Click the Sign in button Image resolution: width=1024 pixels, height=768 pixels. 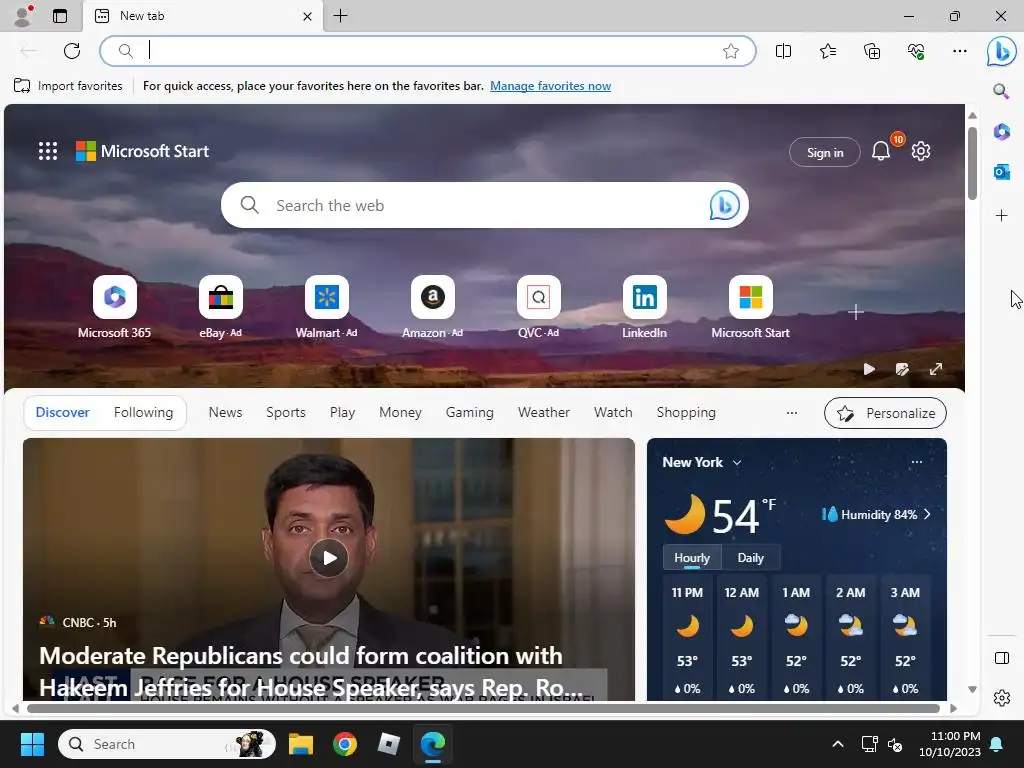pyautogui.click(x=825, y=152)
